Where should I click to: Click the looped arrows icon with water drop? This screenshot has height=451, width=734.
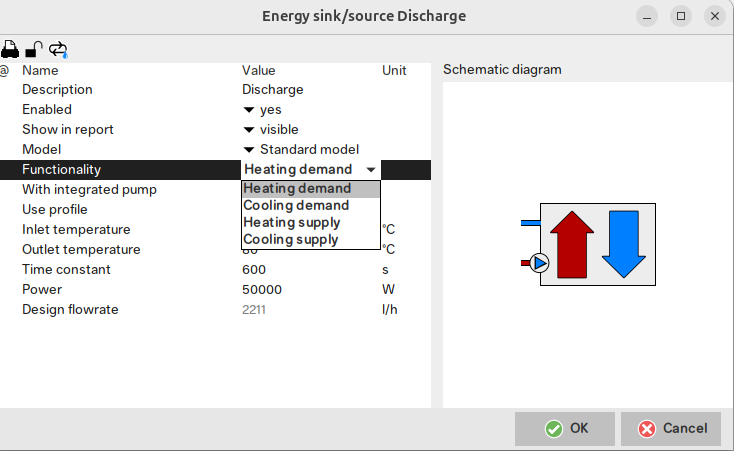58,49
